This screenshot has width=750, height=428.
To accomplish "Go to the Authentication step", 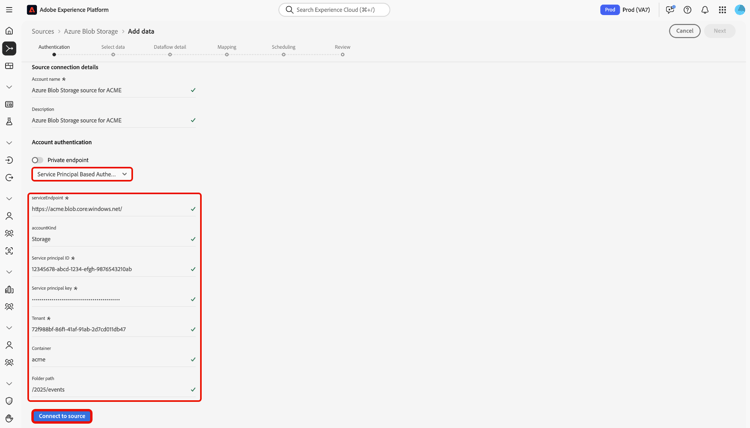I will click(x=54, y=50).
